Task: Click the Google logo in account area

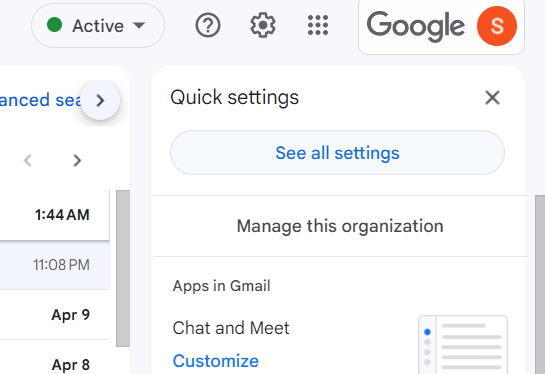Action: click(416, 26)
